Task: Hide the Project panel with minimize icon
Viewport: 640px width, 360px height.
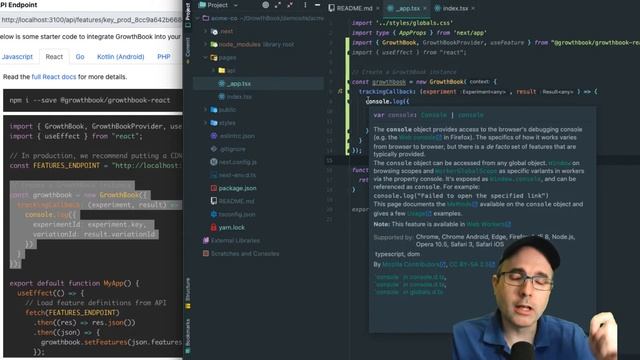Action: point(317,5)
